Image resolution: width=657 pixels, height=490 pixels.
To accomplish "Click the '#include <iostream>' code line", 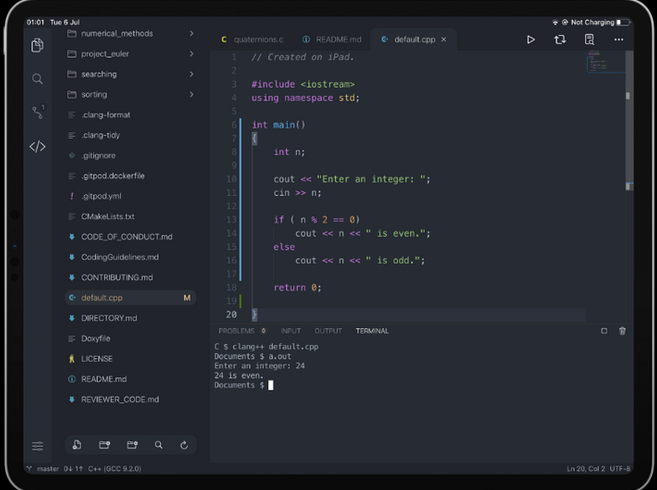I will pos(303,84).
